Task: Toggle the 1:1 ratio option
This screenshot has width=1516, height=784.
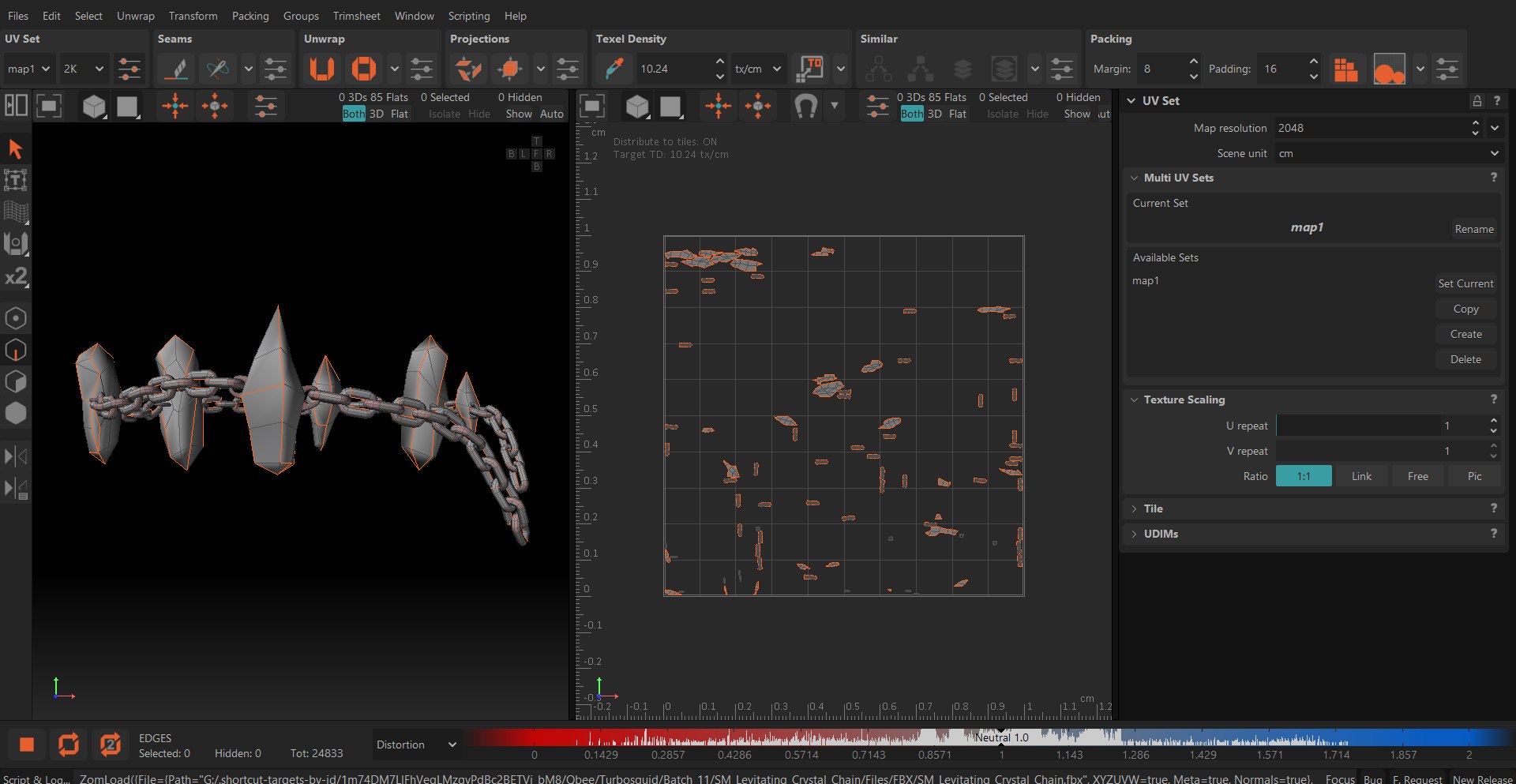Action: pyautogui.click(x=1303, y=476)
